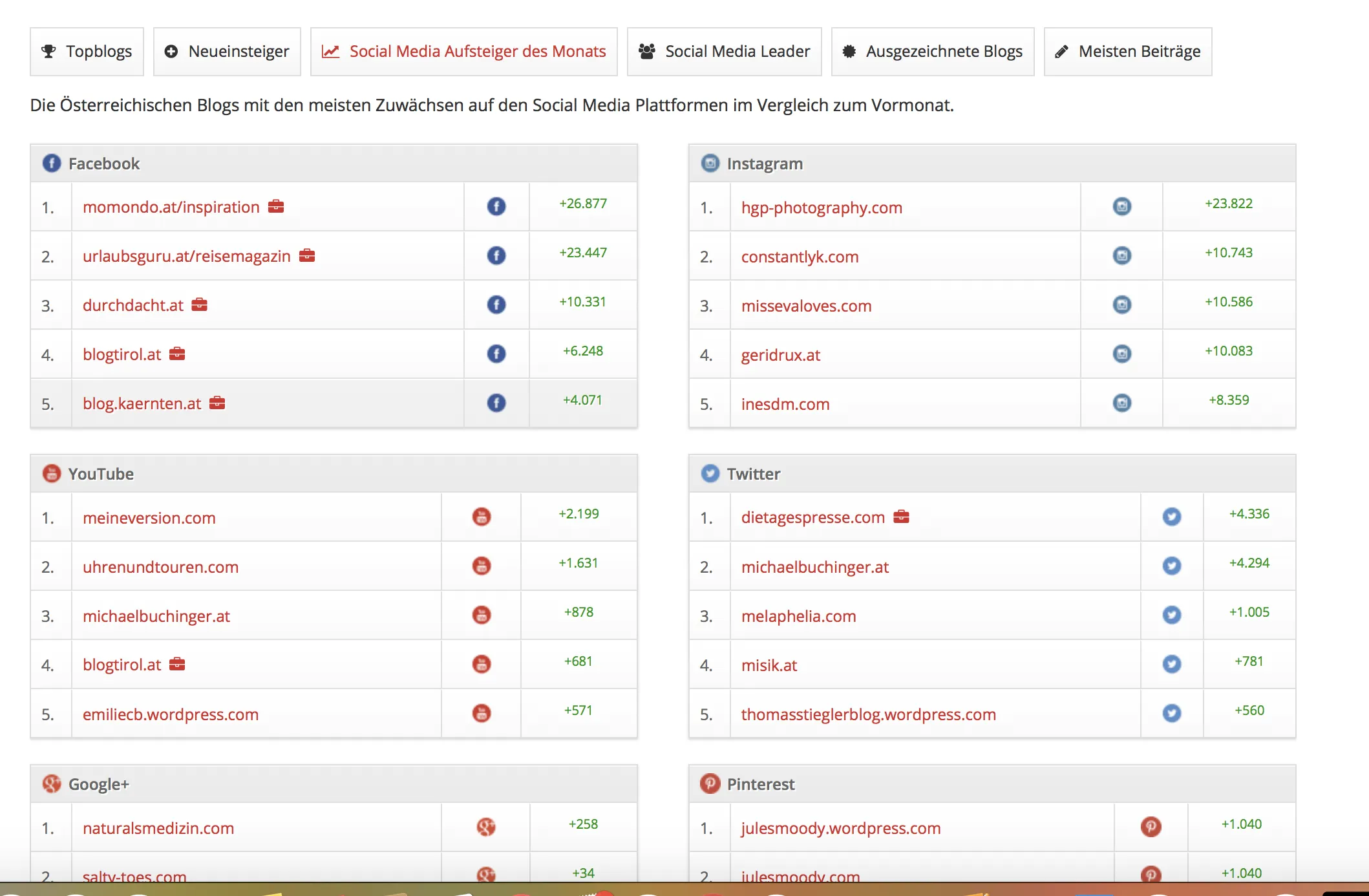Click Pinterest icon for julesmoody.wordpress.com

(x=1151, y=827)
